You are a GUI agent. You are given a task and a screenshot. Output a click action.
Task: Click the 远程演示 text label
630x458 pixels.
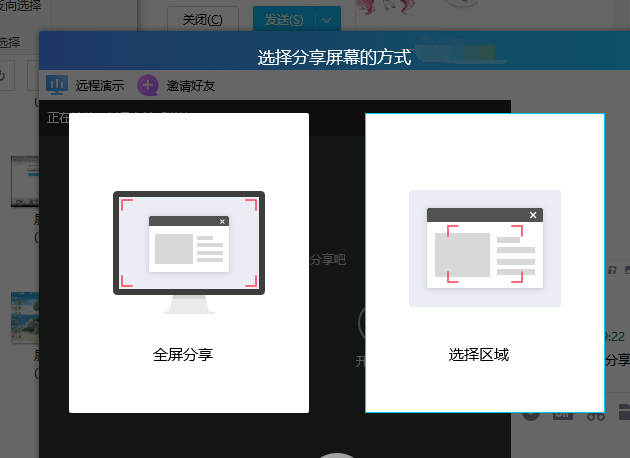(100, 86)
